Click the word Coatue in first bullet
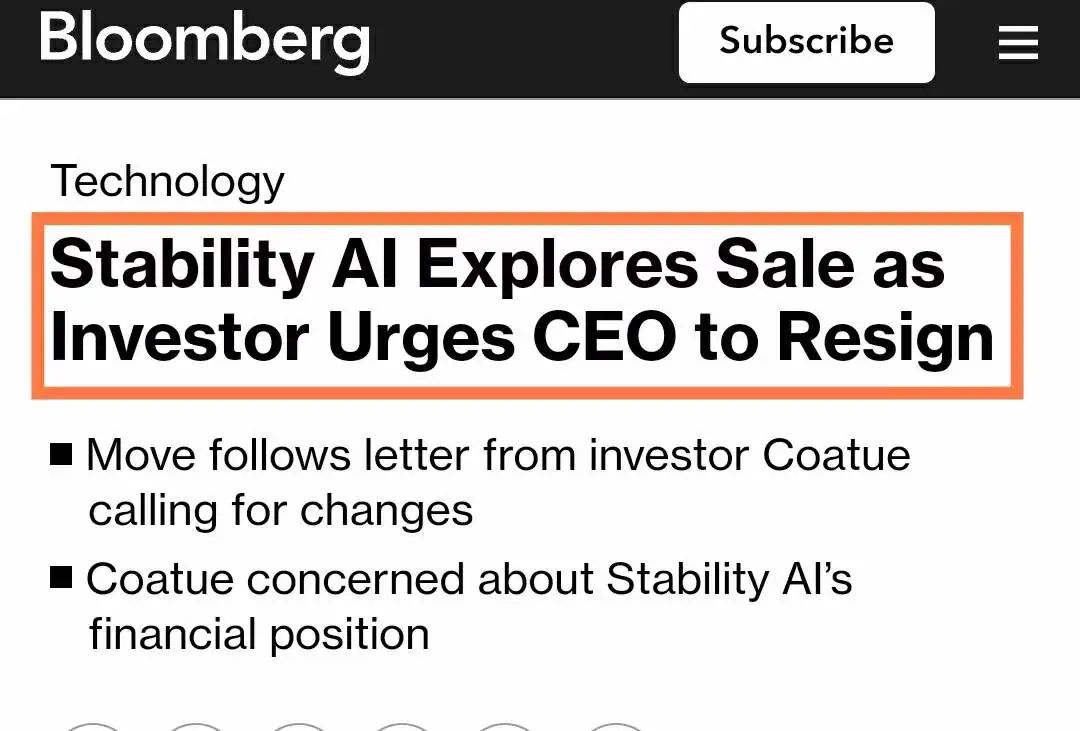The height and width of the screenshot is (731, 1080). pos(836,455)
